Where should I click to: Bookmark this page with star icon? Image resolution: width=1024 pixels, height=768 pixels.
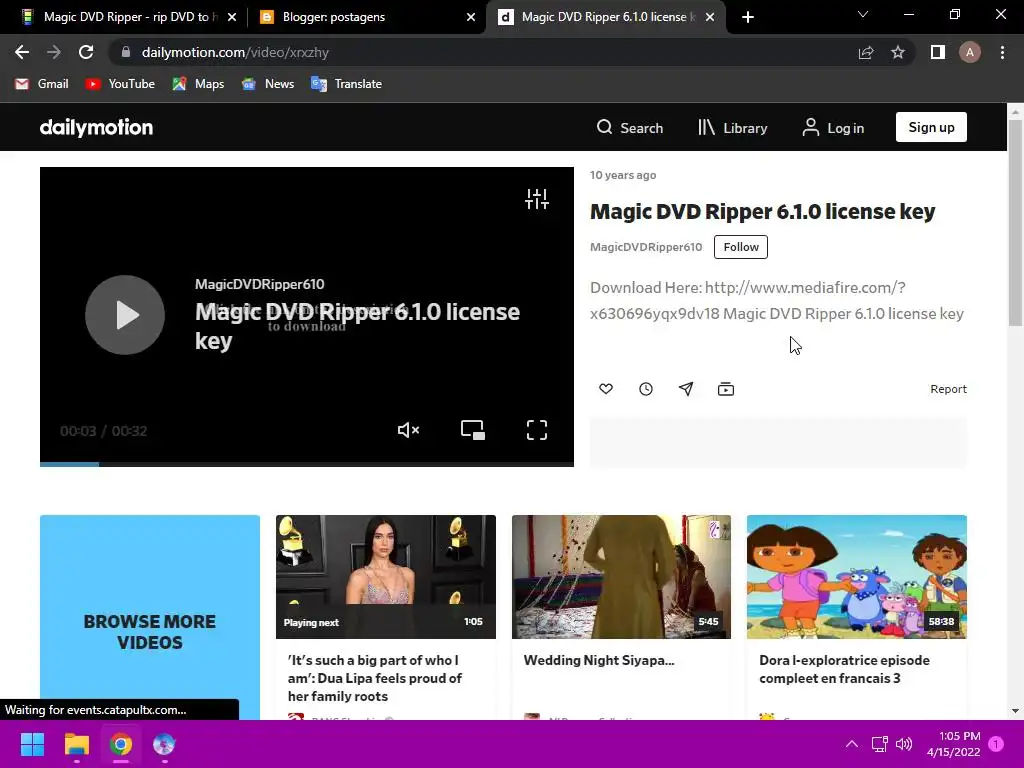(x=898, y=52)
